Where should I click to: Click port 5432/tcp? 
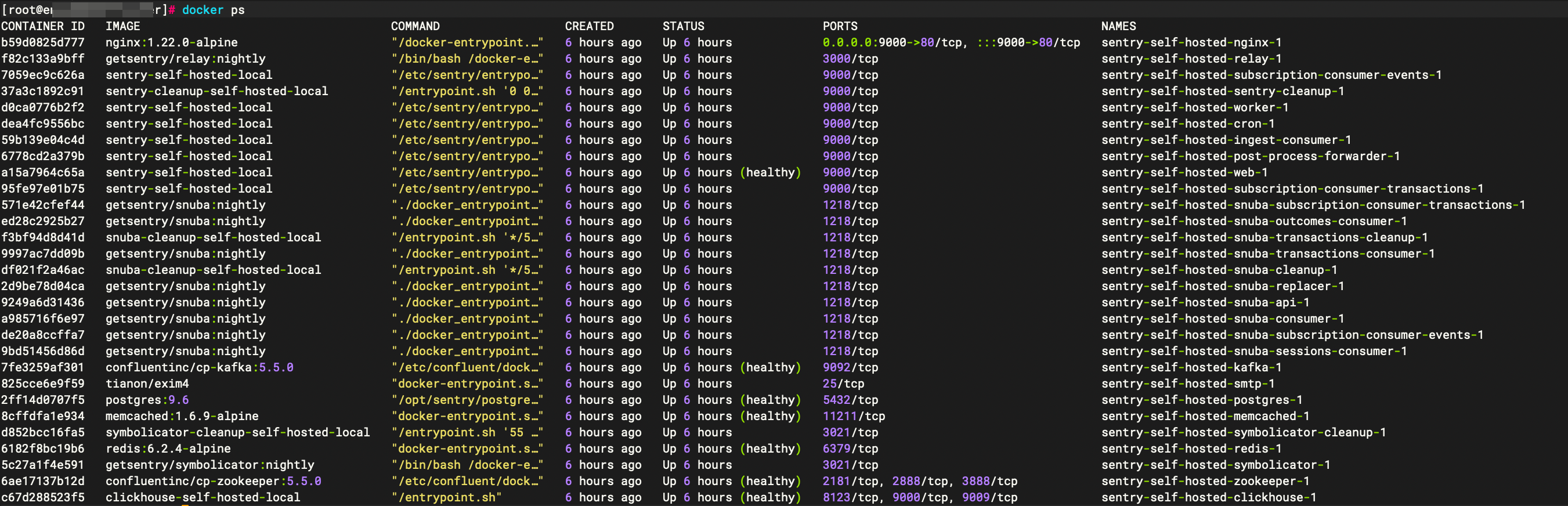click(850, 399)
